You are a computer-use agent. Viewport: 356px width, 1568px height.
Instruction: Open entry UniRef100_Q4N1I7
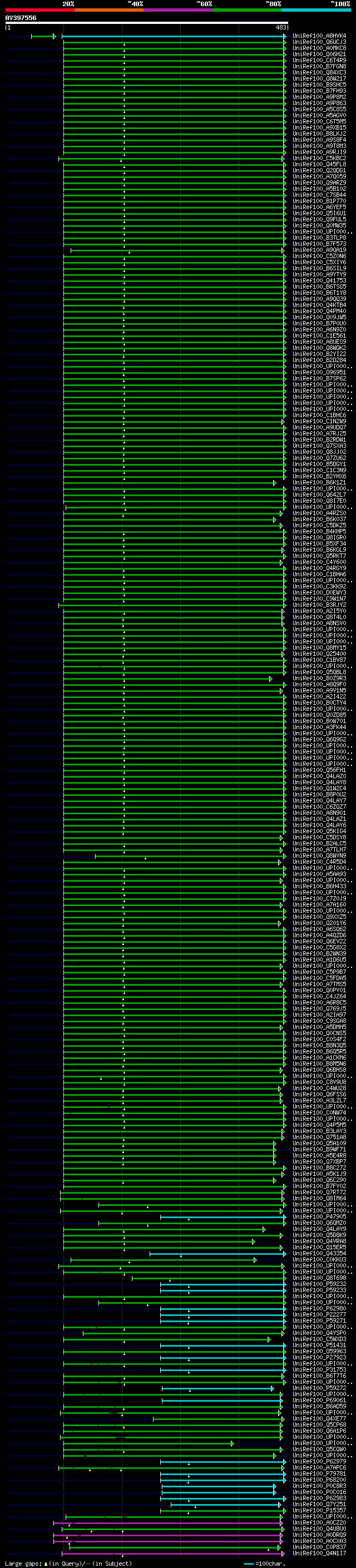click(319, 1553)
